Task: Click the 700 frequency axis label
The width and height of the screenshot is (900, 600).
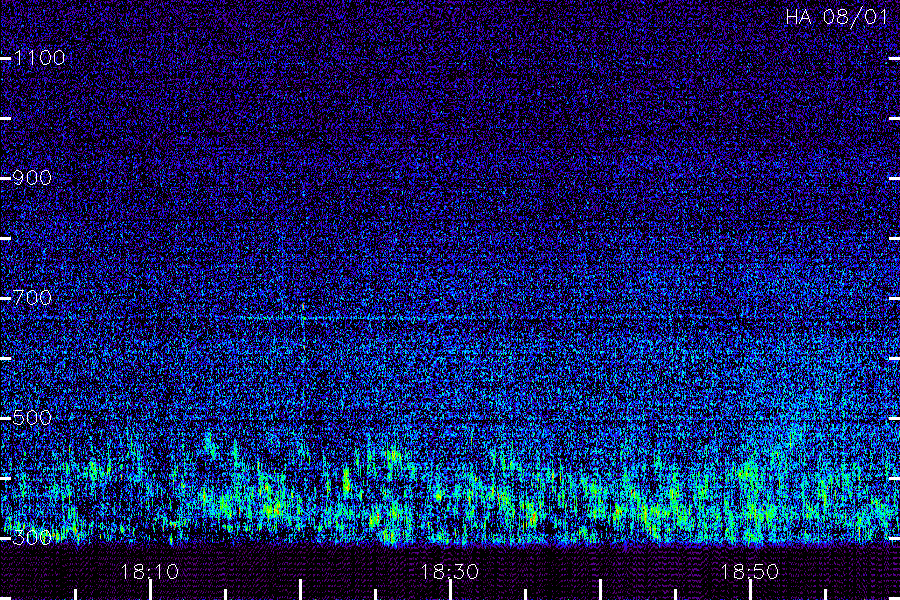Action: click(x=32, y=297)
